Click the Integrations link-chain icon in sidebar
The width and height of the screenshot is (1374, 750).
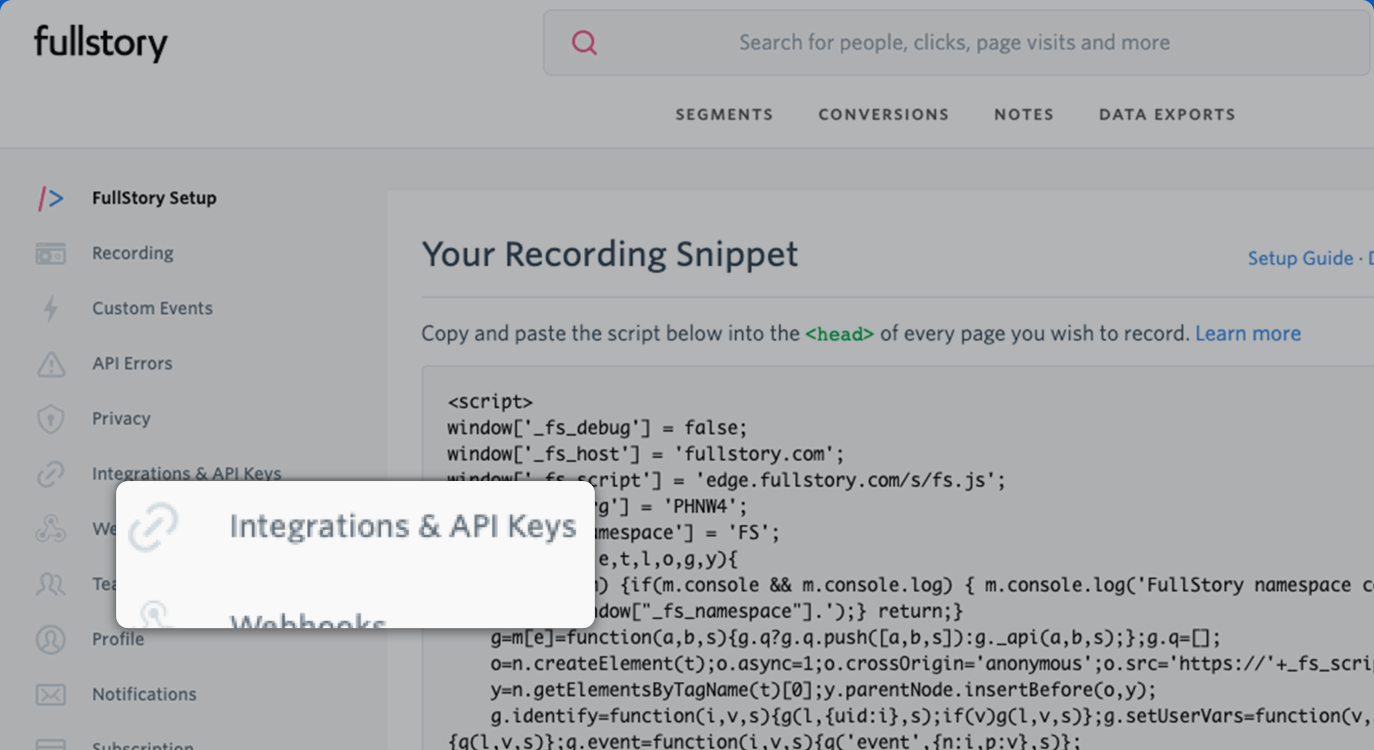pos(51,474)
